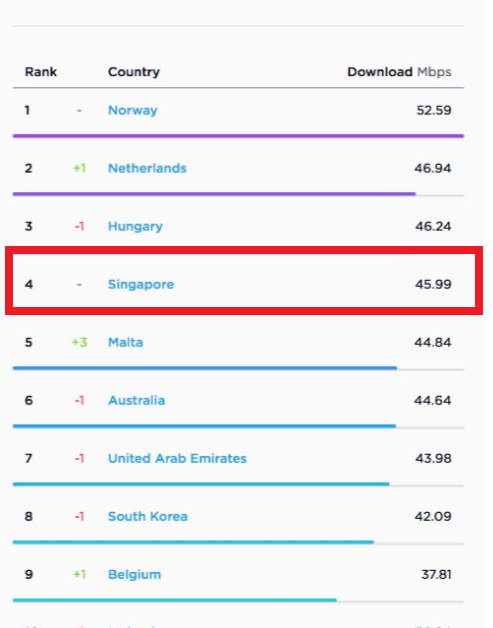Click Malta's blue speed bar
493x628 pixels.
coord(205,368)
